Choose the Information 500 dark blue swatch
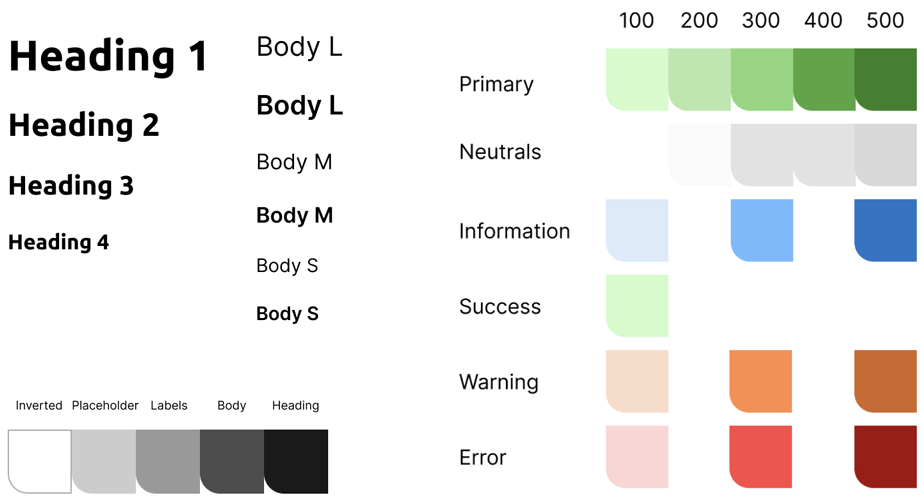The width and height of the screenshot is (924, 500). [886, 230]
